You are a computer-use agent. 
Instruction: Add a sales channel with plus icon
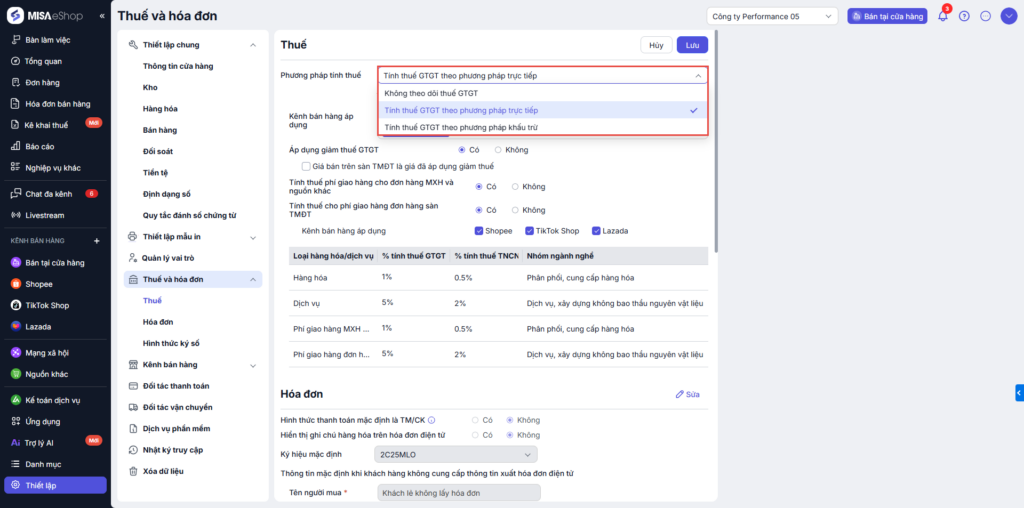coord(97,241)
